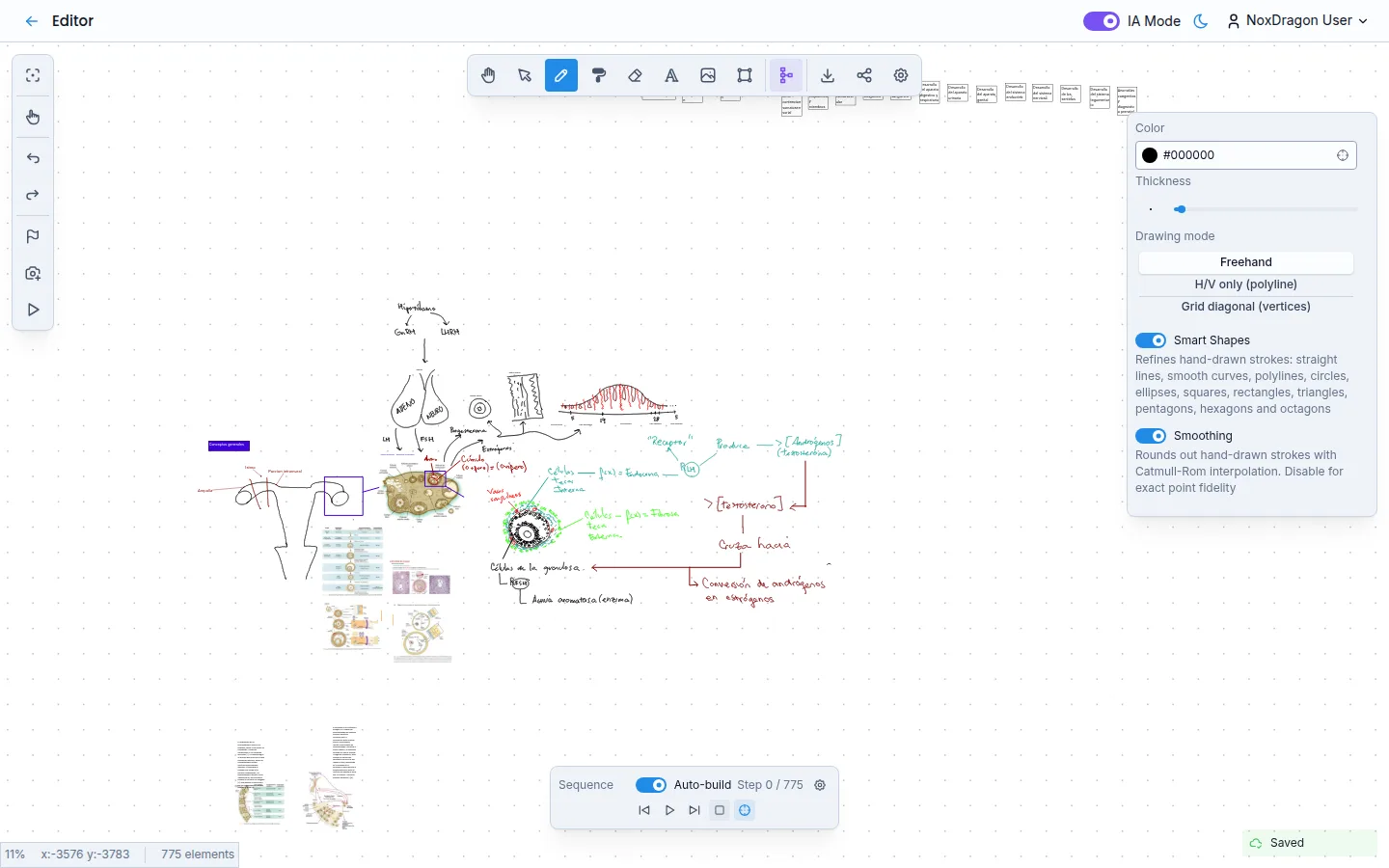Click the 775 elements status text
1389x868 pixels.
pyautogui.click(x=198, y=854)
